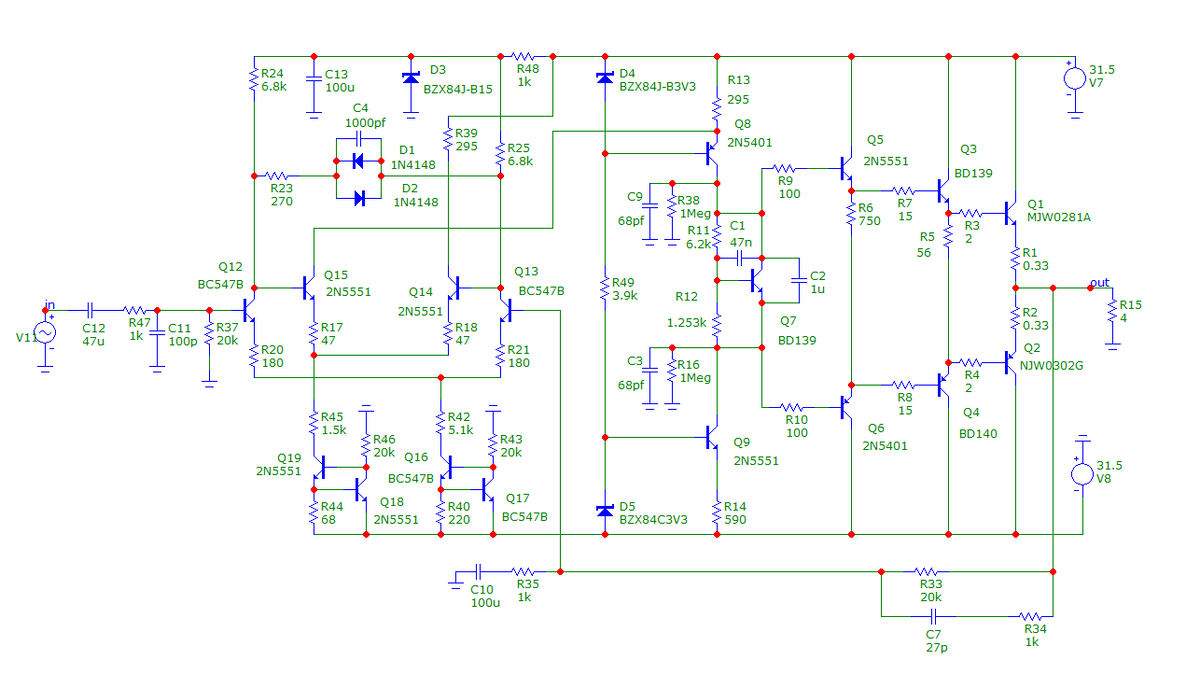Click the 'out' net label
This screenshot has width=1200, height=688.
click(1100, 283)
